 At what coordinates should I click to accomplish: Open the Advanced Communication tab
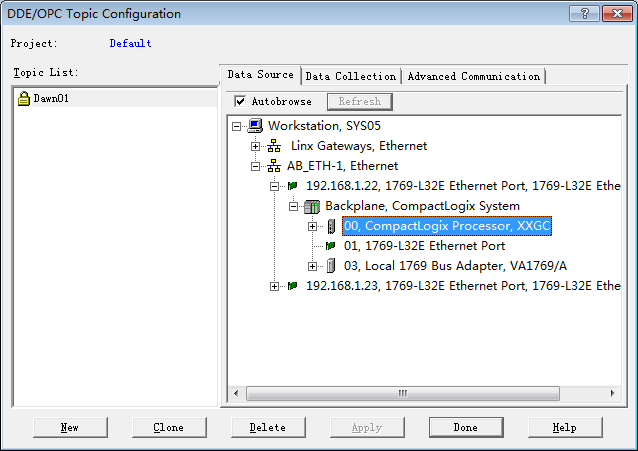[474, 77]
